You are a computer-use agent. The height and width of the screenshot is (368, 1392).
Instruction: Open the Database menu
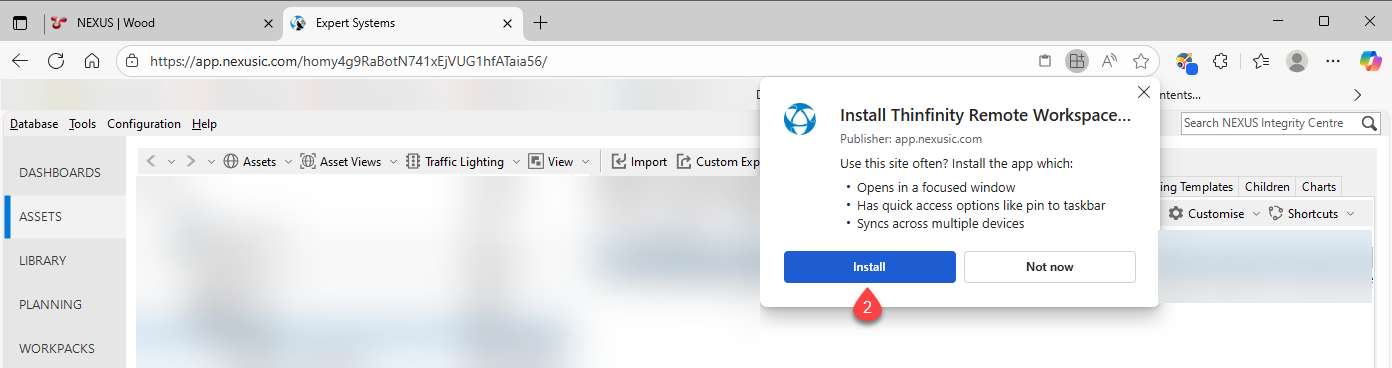click(x=34, y=124)
